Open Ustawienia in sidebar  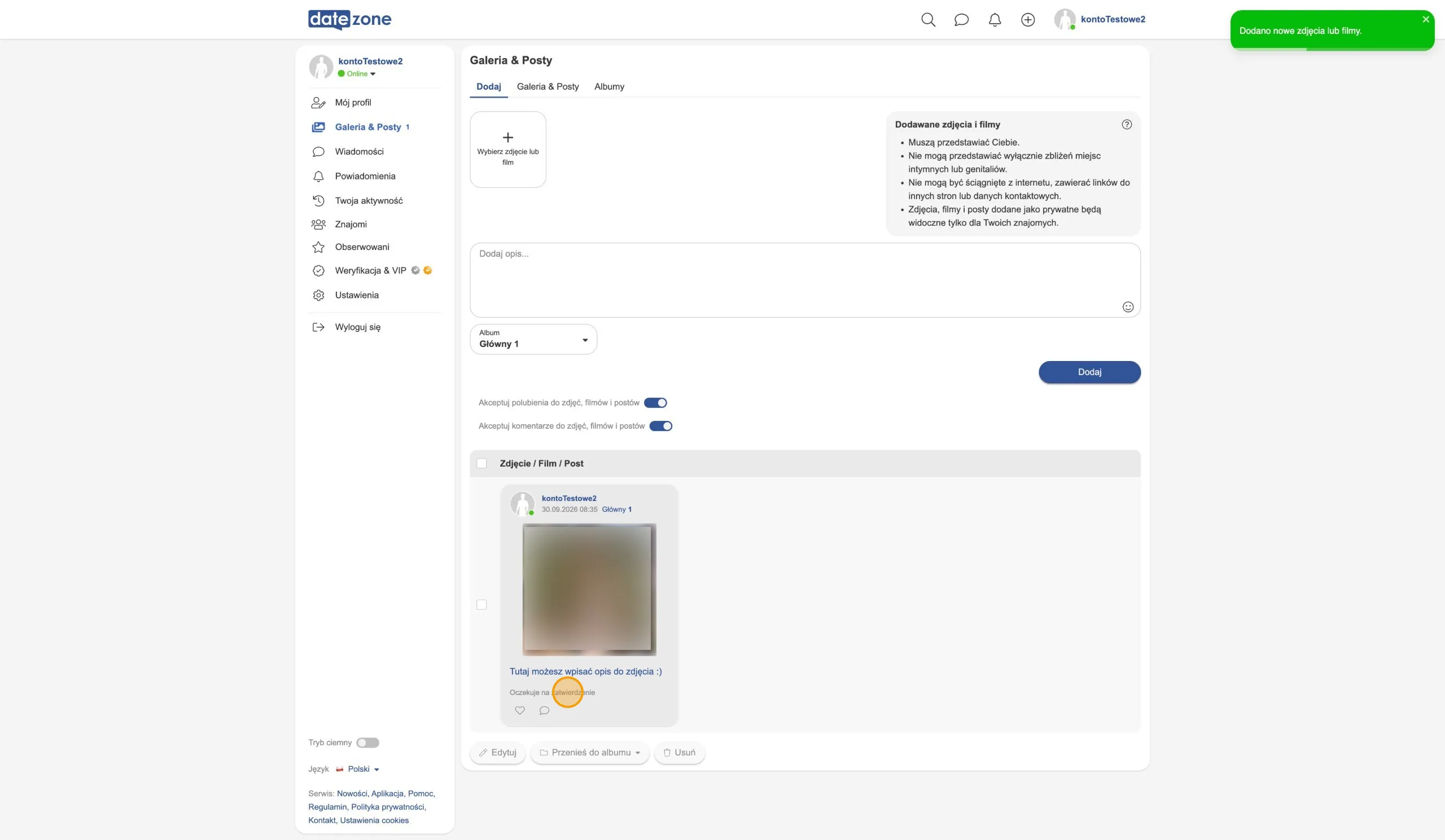click(357, 295)
